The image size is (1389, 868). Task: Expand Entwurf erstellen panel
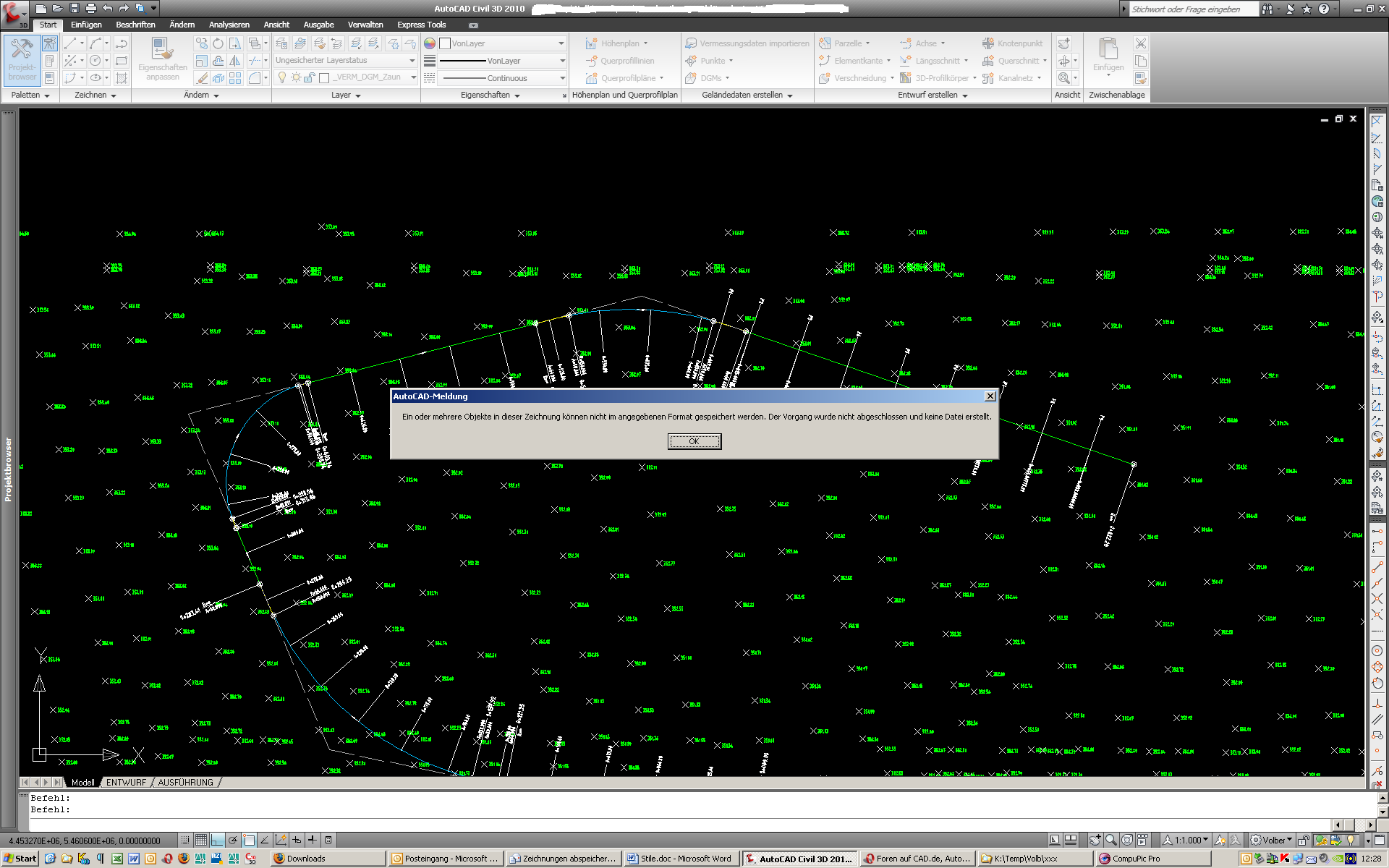933,95
